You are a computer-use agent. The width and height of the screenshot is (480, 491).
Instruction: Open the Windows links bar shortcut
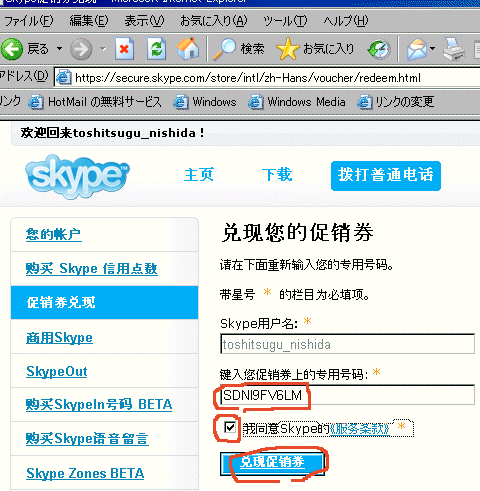click(x=205, y=102)
